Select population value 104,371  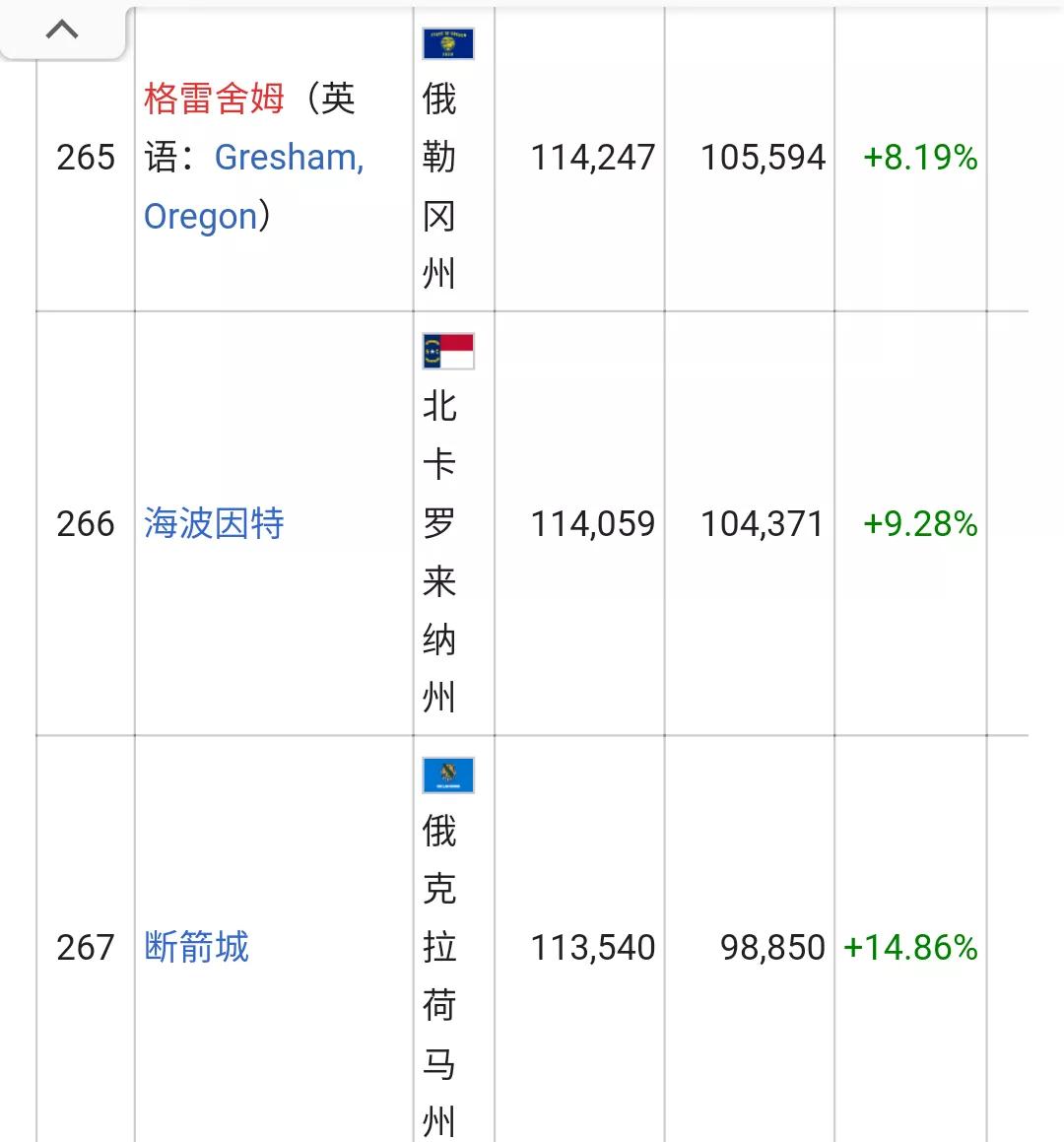point(763,523)
